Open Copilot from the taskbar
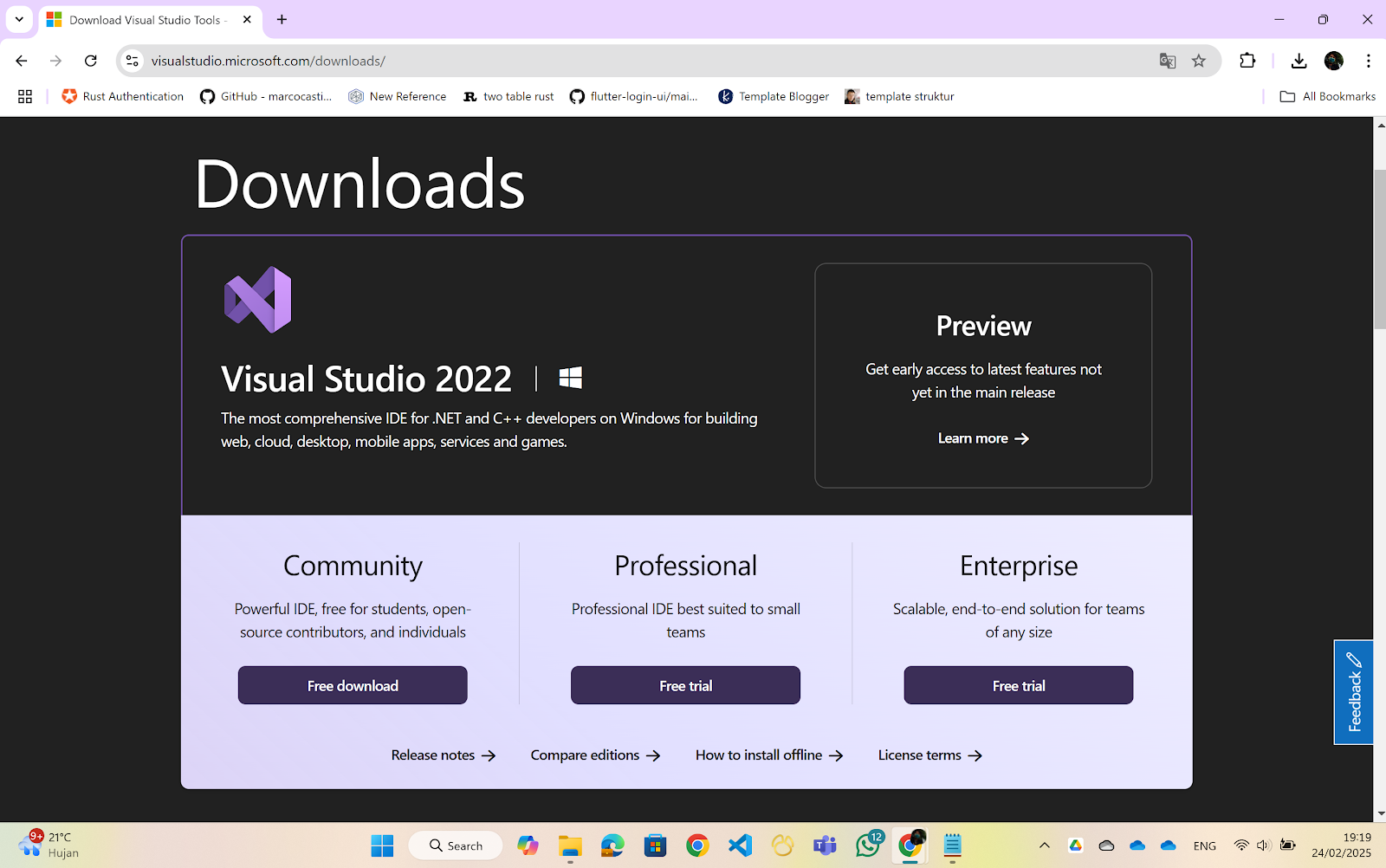 [528, 845]
